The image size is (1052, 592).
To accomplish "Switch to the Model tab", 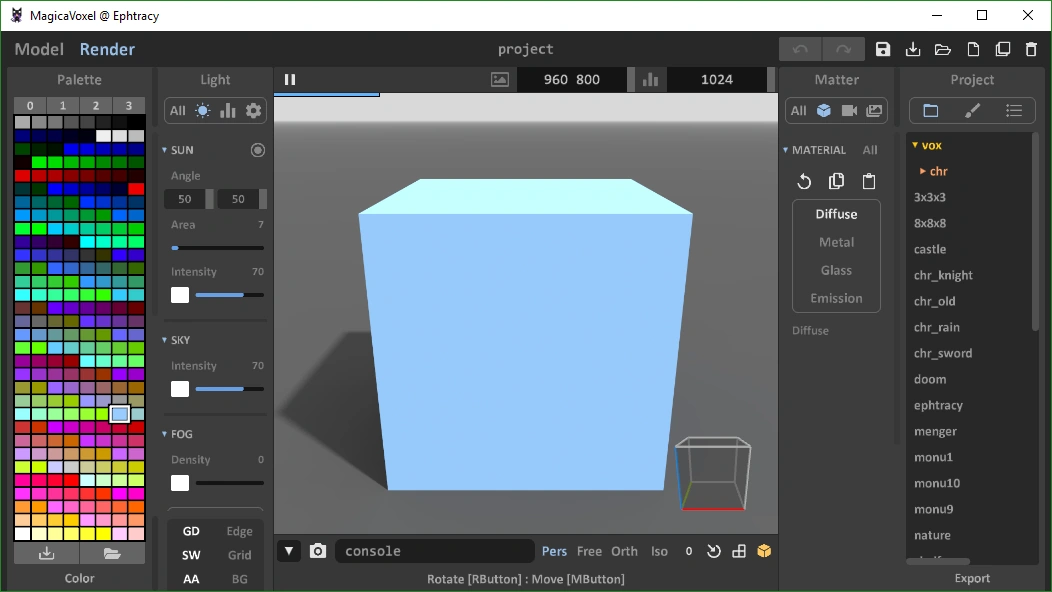I will pos(38,48).
